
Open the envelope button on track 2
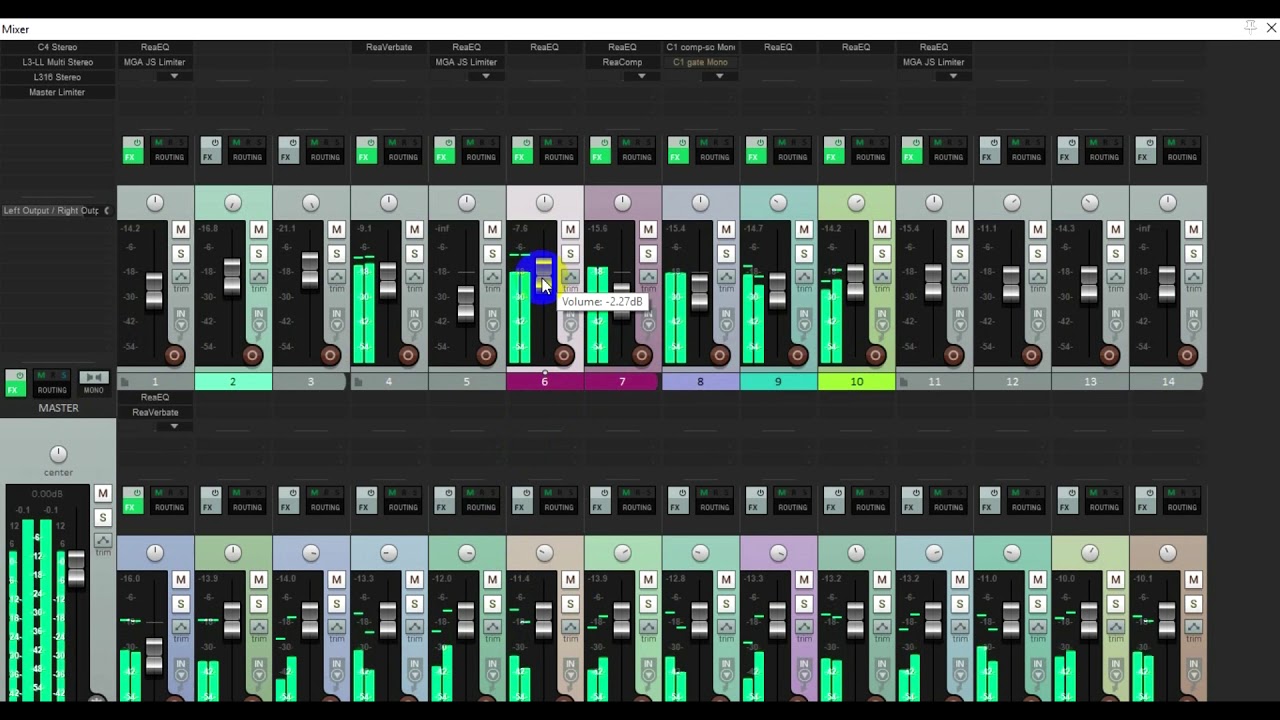point(259,276)
